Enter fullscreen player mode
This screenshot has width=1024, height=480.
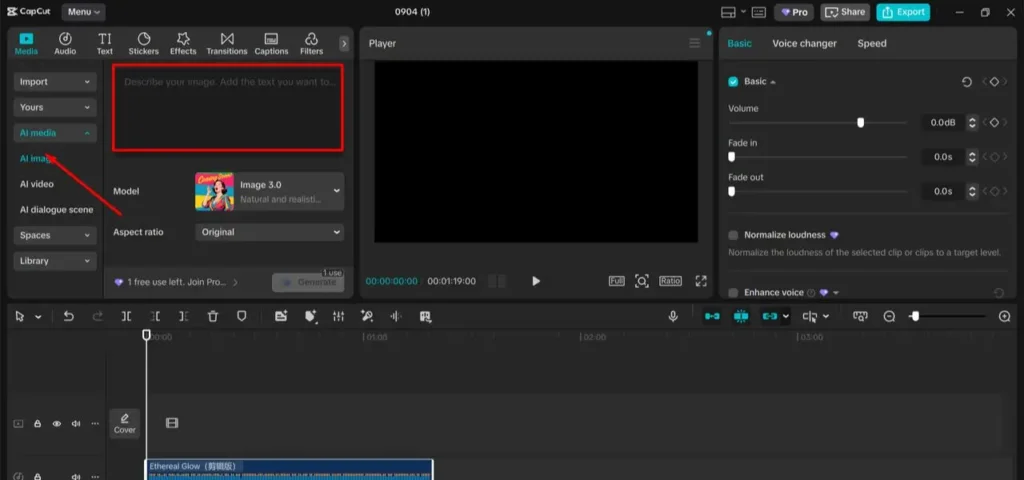[701, 281]
